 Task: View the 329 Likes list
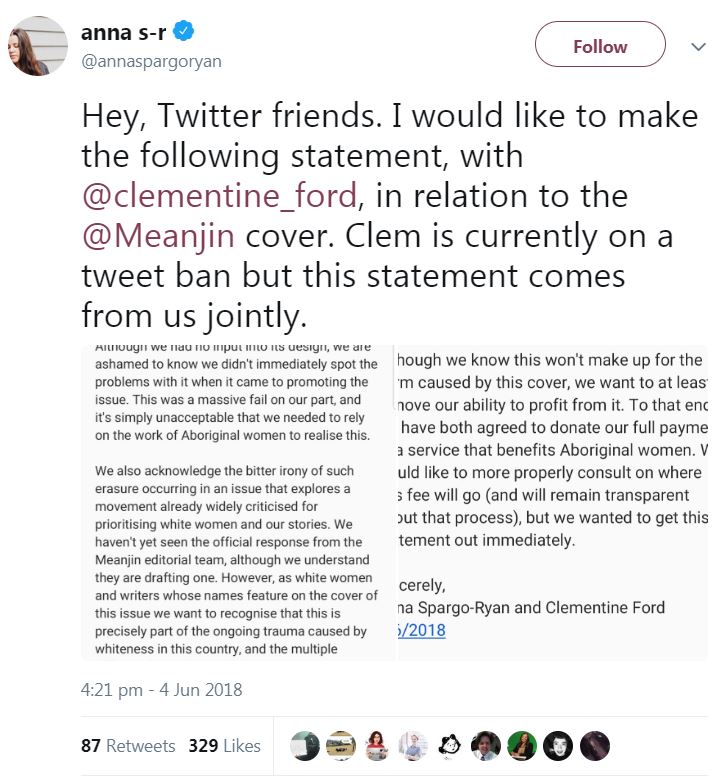(x=224, y=746)
